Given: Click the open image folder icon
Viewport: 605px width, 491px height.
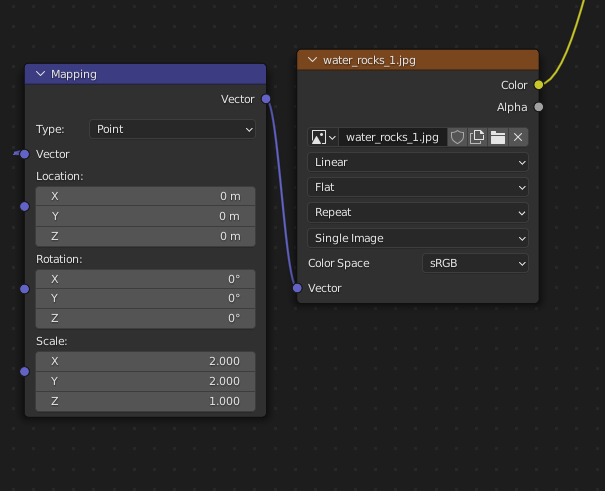Looking at the screenshot, I should coord(498,137).
